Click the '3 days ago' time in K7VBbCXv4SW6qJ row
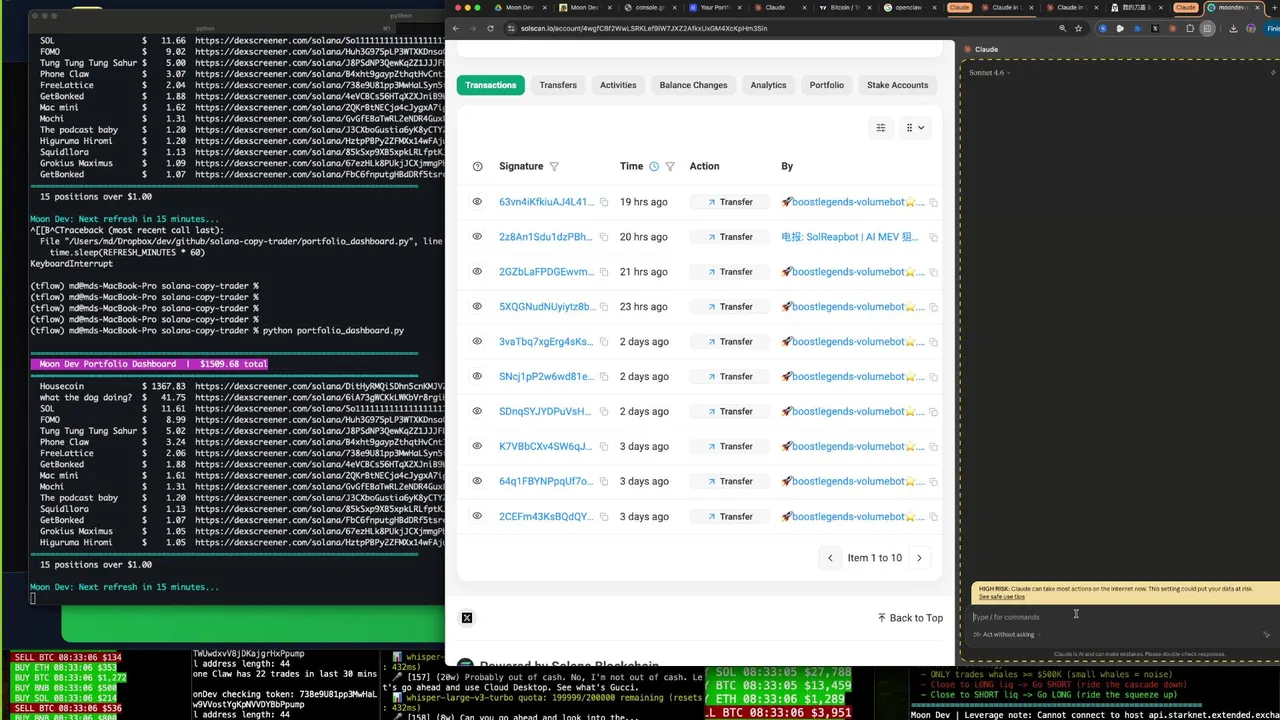 643,446
